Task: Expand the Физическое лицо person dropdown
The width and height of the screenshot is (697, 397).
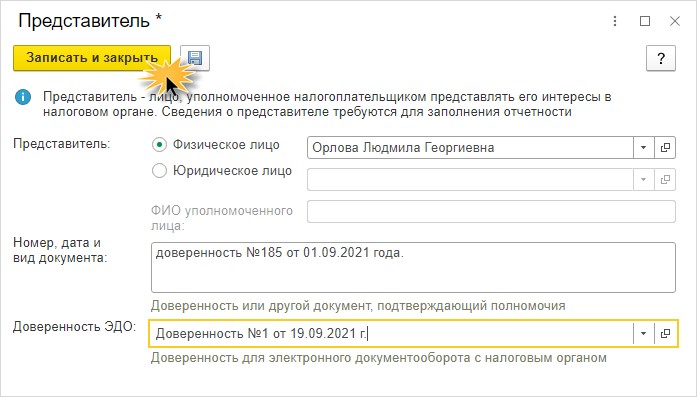Action: pyautogui.click(x=643, y=148)
